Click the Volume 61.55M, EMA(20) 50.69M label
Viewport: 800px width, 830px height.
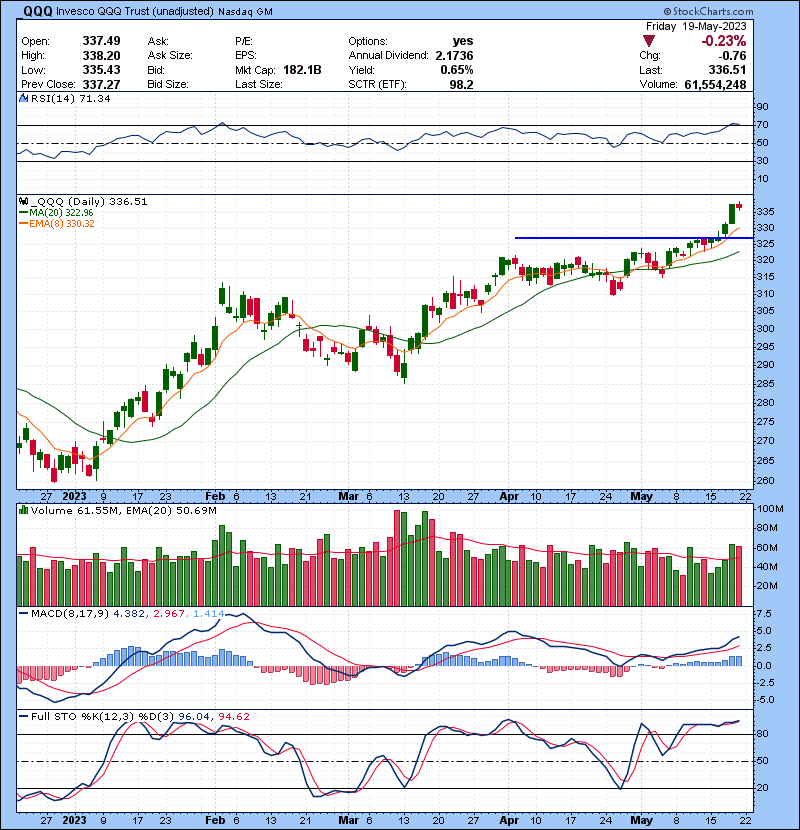click(123, 511)
